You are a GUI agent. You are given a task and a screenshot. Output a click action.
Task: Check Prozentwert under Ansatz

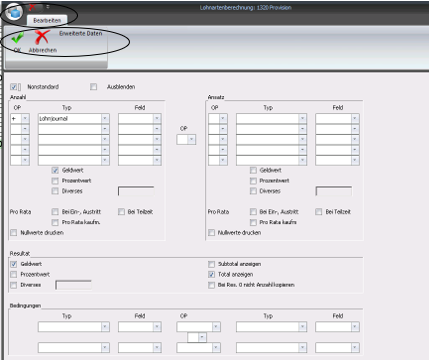pos(253,181)
